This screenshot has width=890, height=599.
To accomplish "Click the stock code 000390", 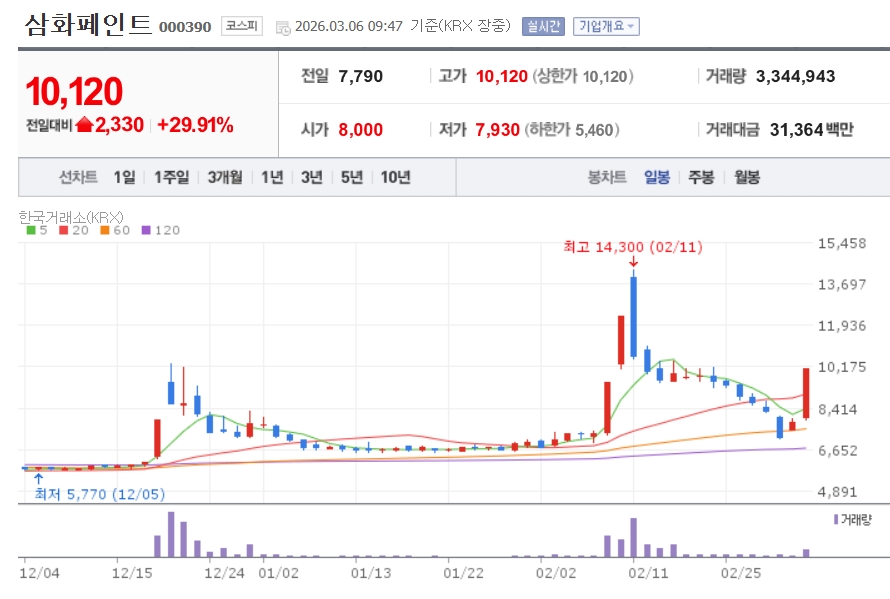I will click(x=185, y=27).
